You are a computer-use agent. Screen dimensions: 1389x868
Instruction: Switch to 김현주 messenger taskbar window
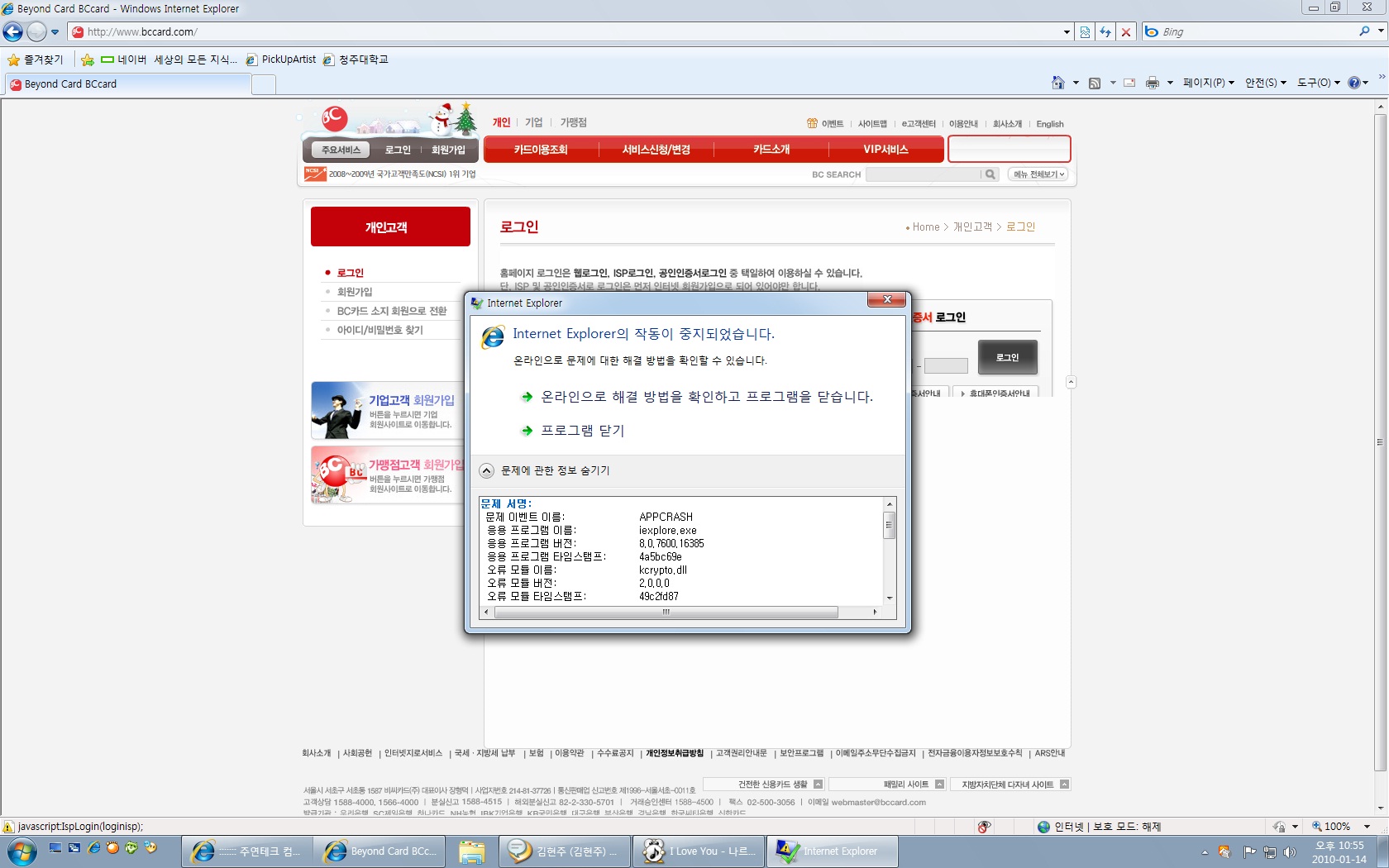563,851
